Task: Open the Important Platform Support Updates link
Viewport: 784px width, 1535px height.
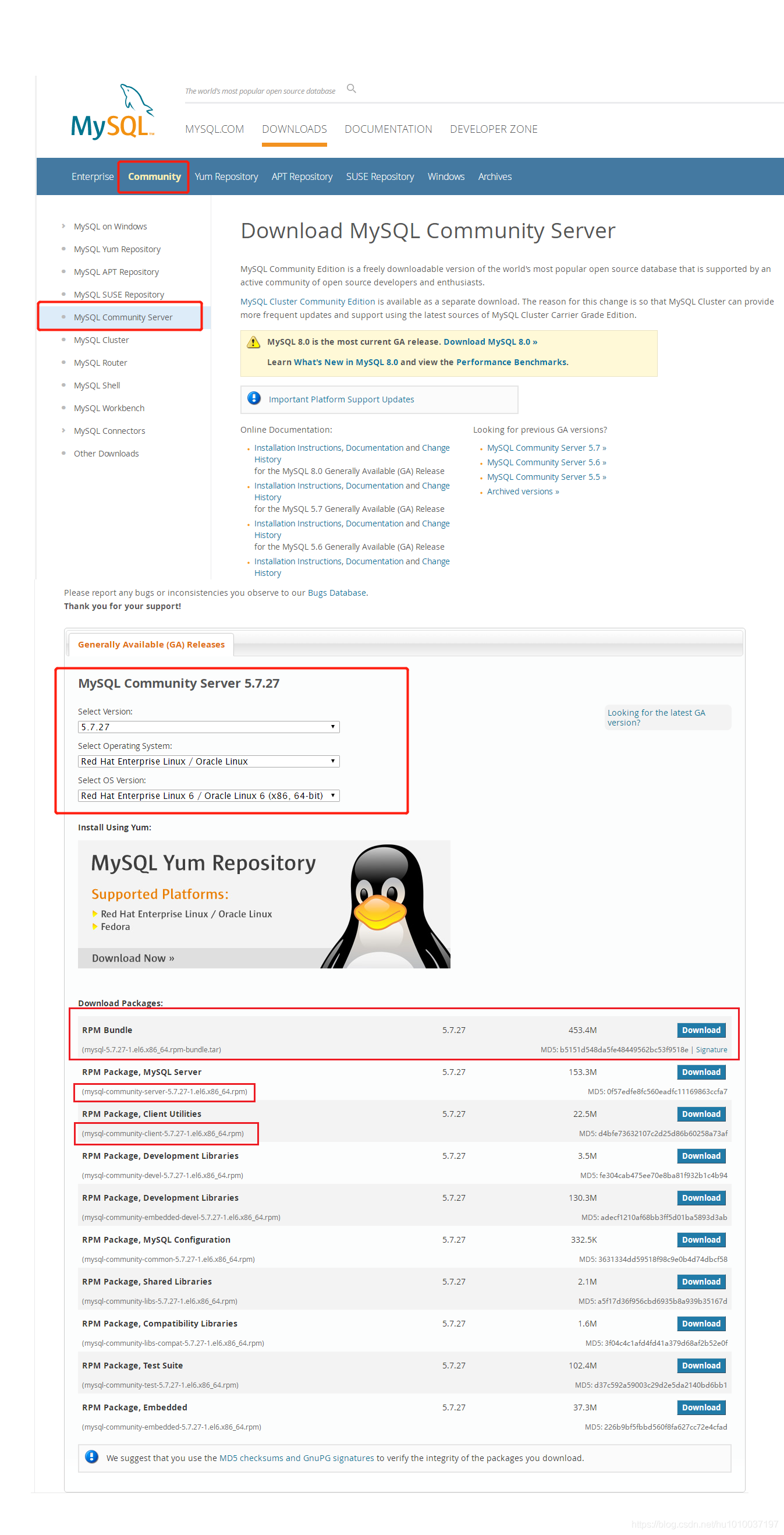Action: 341,399
